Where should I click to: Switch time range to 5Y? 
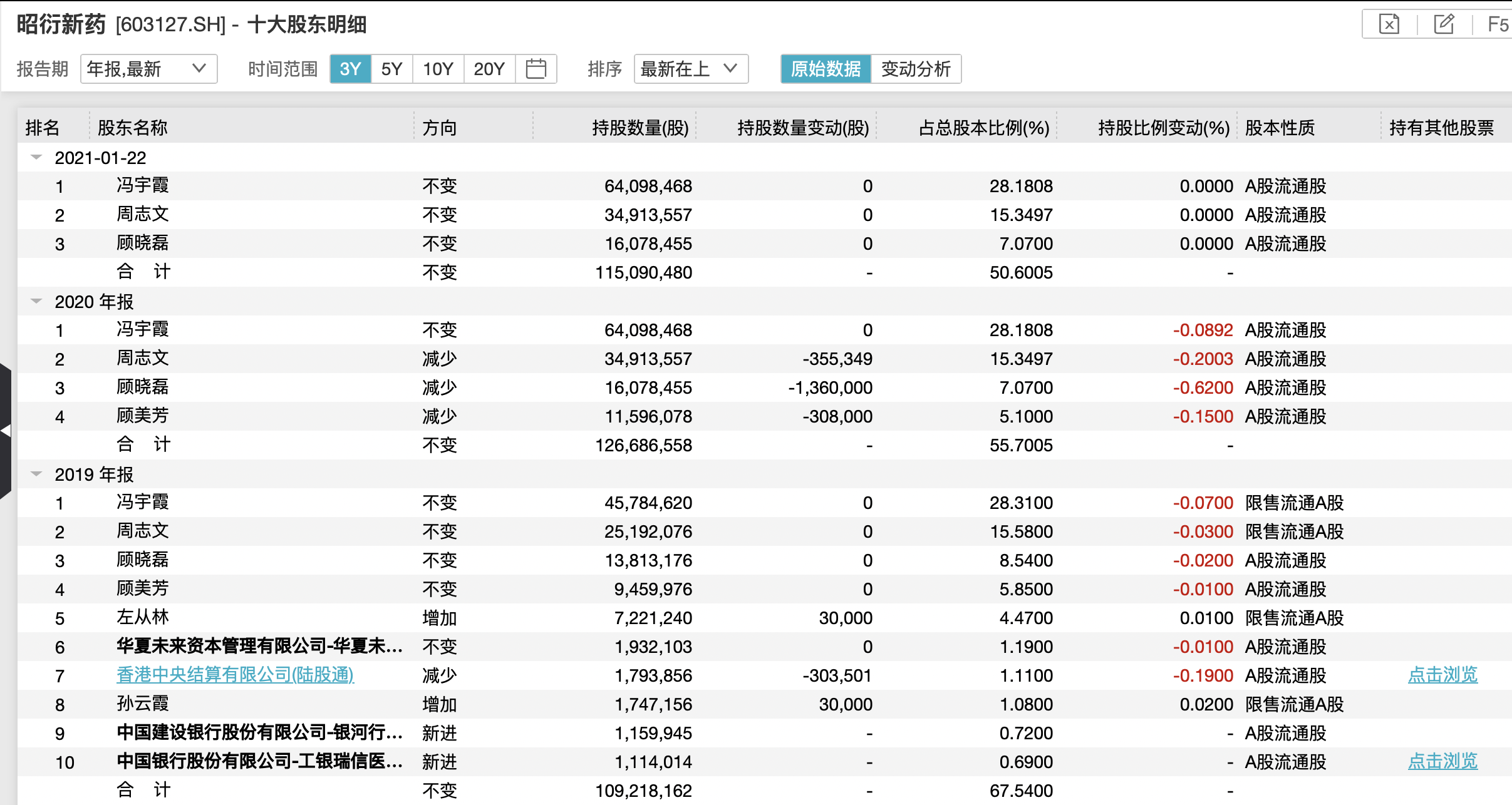pyautogui.click(x=391, y=69)
